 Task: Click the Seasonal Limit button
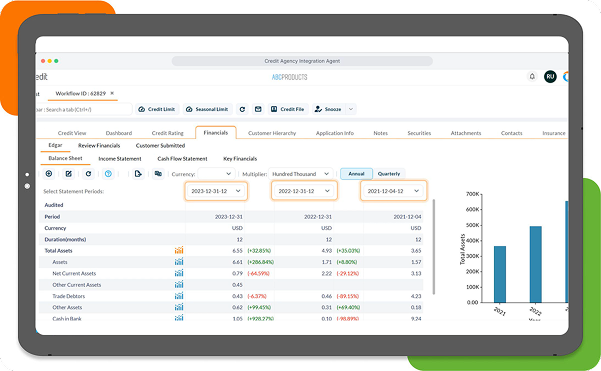coord(207,109)
